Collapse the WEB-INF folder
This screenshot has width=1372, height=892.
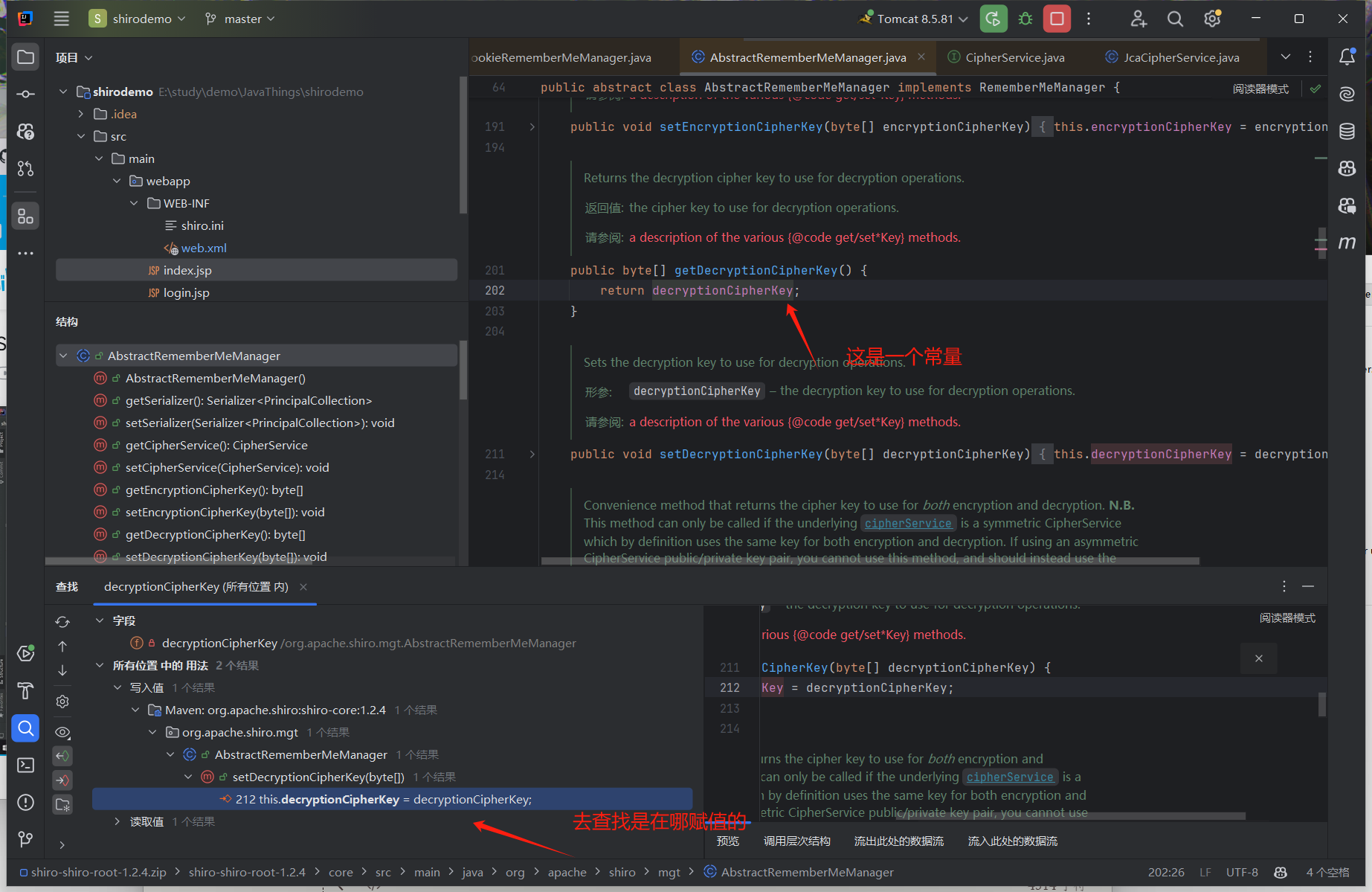[x=135, y=203]
